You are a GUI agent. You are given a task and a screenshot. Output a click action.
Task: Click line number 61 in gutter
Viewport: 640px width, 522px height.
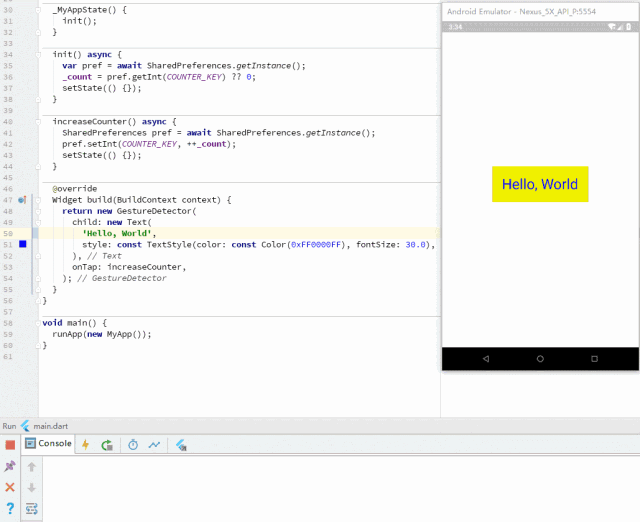(x=8, y=357)
